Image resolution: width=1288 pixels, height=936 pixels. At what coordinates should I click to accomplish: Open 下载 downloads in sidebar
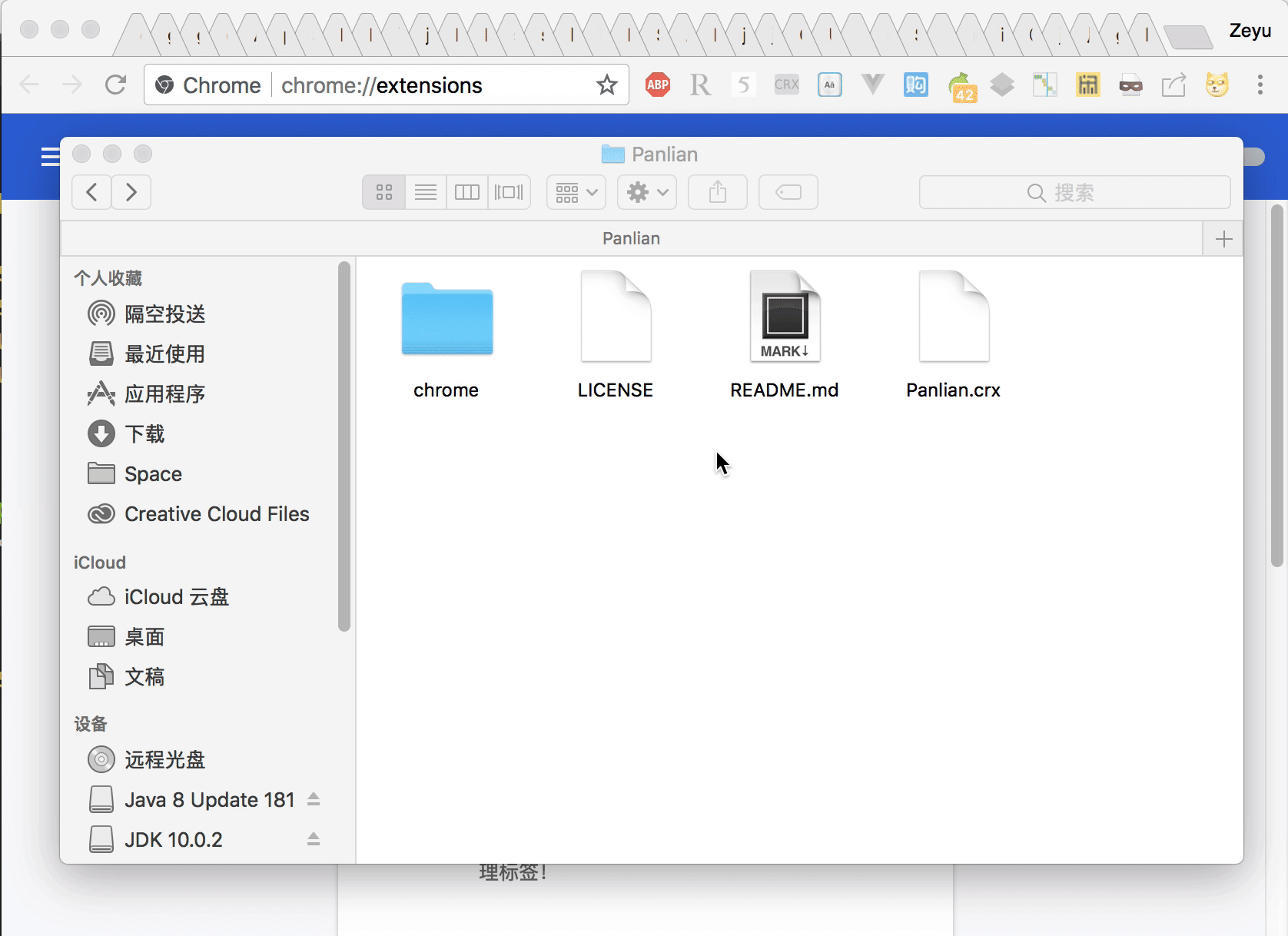(144, 434)
